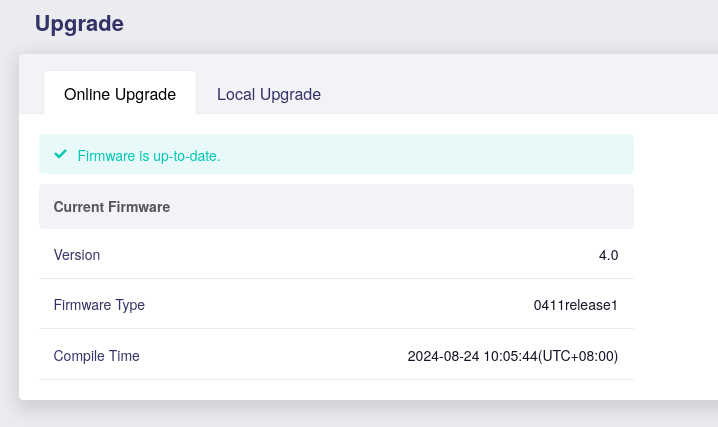Click the Firmware Type label
The width and height of the screenshot is (718, 427).
click(x=99, y=305)
